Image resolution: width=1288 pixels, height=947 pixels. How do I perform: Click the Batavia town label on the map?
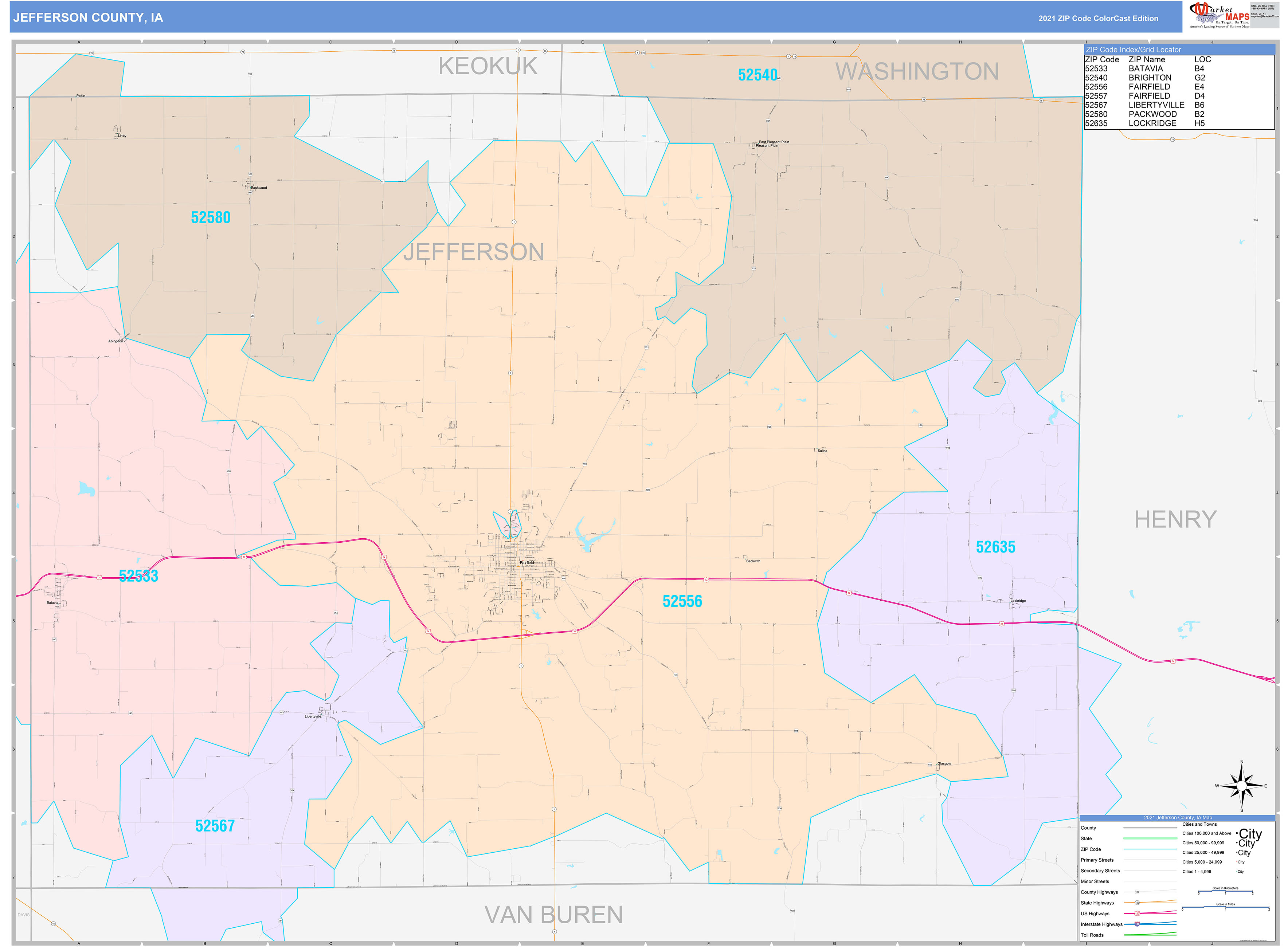point(52,602)
